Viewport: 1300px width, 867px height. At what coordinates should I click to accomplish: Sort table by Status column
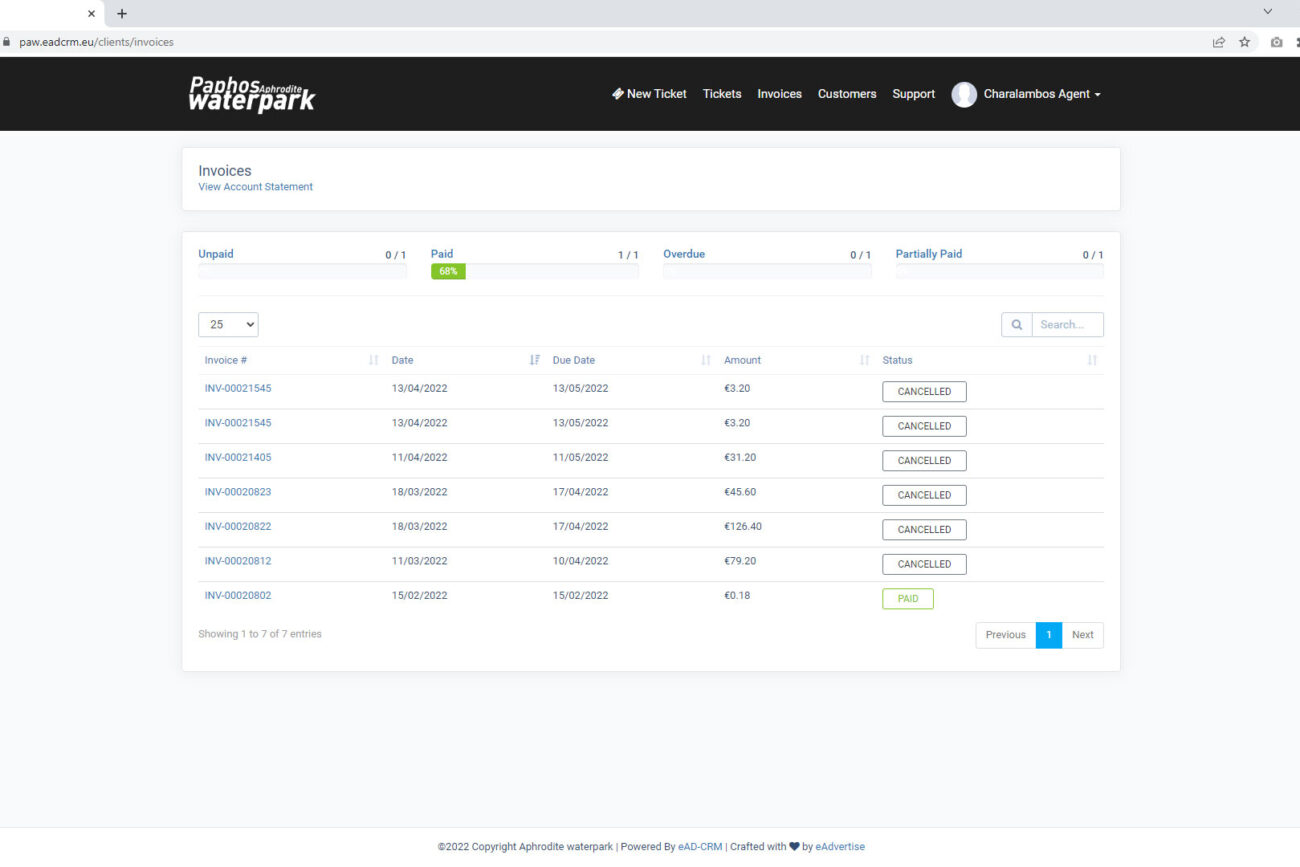point(1091,360)
